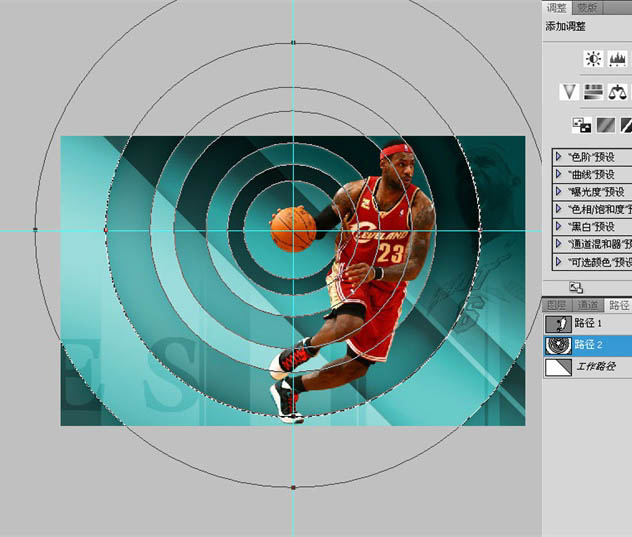Click the expanded view icon below presets

(x=576, y=288)
